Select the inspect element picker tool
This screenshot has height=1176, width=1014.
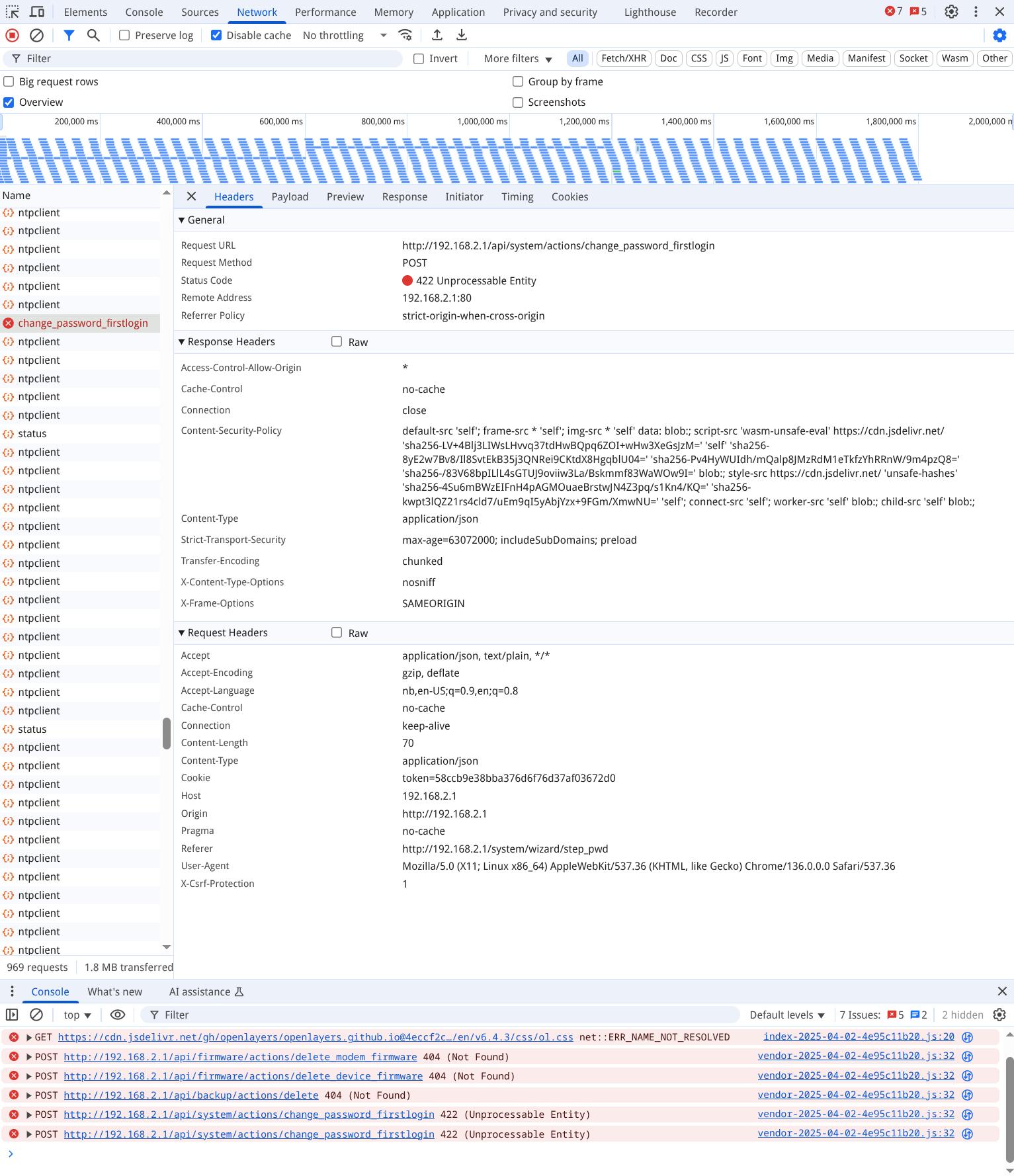pyautogui.click(x=13, y=12)
